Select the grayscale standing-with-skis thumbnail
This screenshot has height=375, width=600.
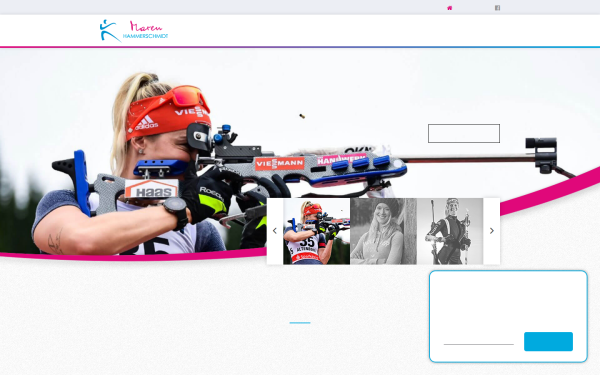(x=450, y=231)
